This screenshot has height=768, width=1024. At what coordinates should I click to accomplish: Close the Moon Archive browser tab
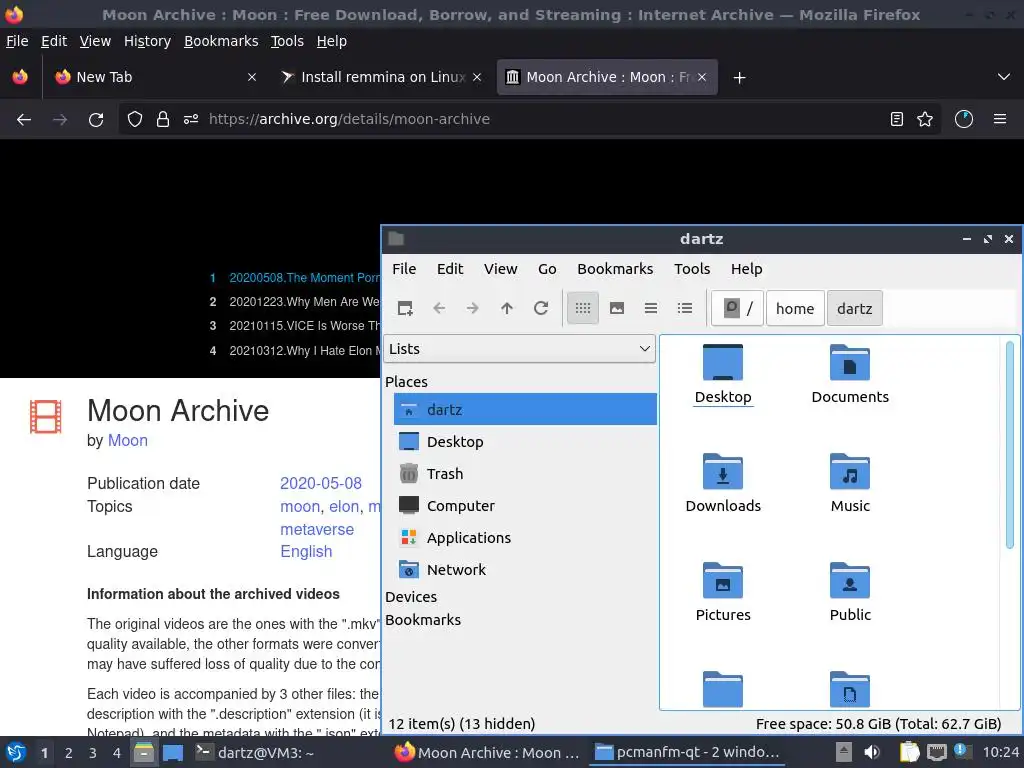coord(701,77)
